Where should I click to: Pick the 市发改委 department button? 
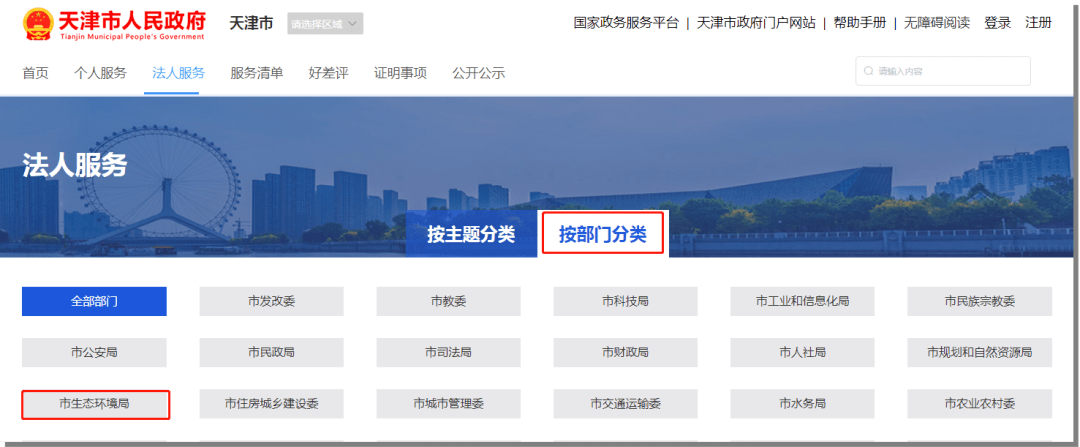271,301
